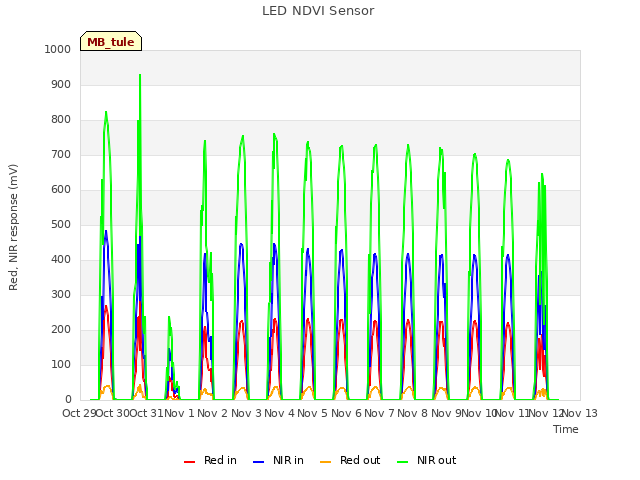Click the 'Red out' legend label
The image size is (640, 480).
(x=360, y=460)
